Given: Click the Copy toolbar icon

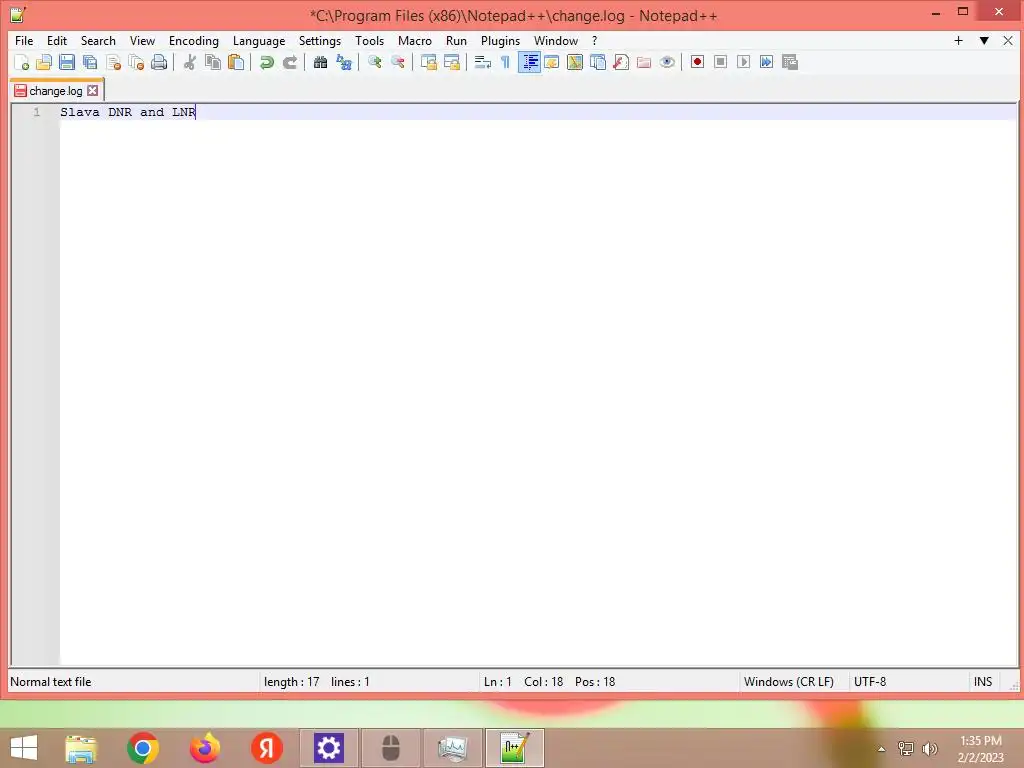Looking at the screenshot, I should coord(213,63).
